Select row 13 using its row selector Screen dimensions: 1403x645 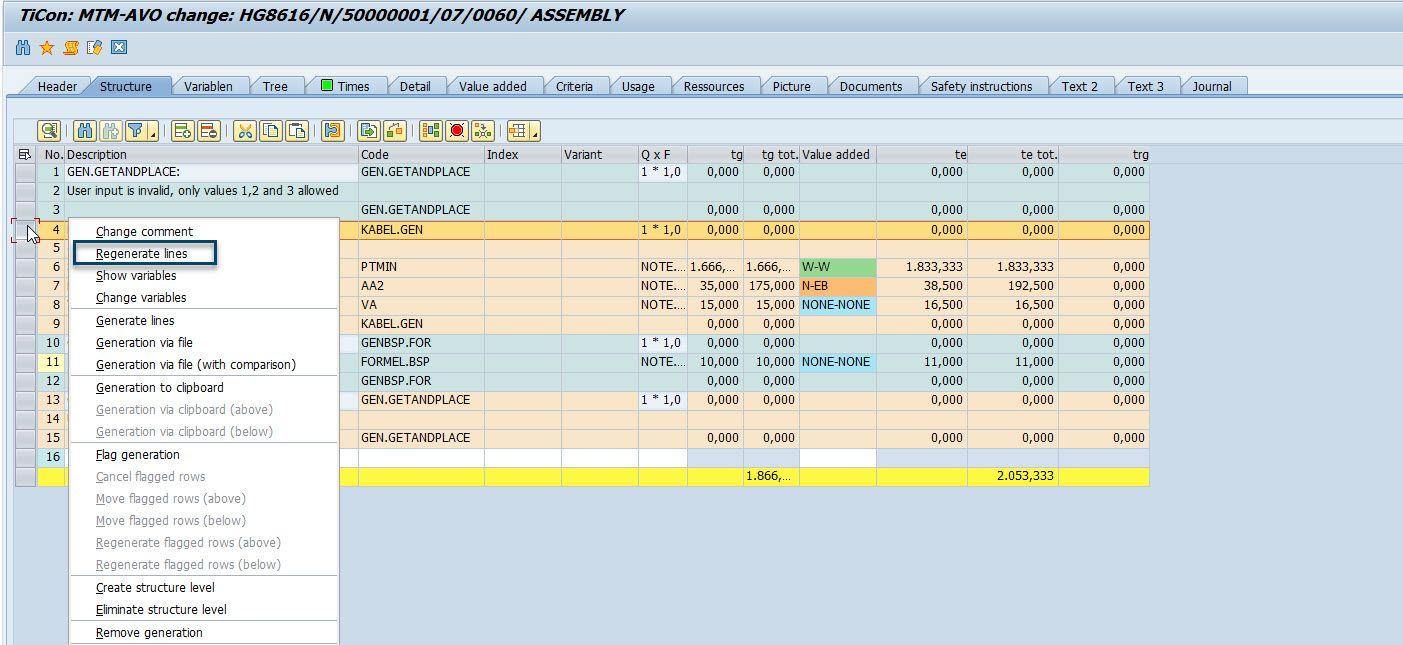tap(25, 400)
